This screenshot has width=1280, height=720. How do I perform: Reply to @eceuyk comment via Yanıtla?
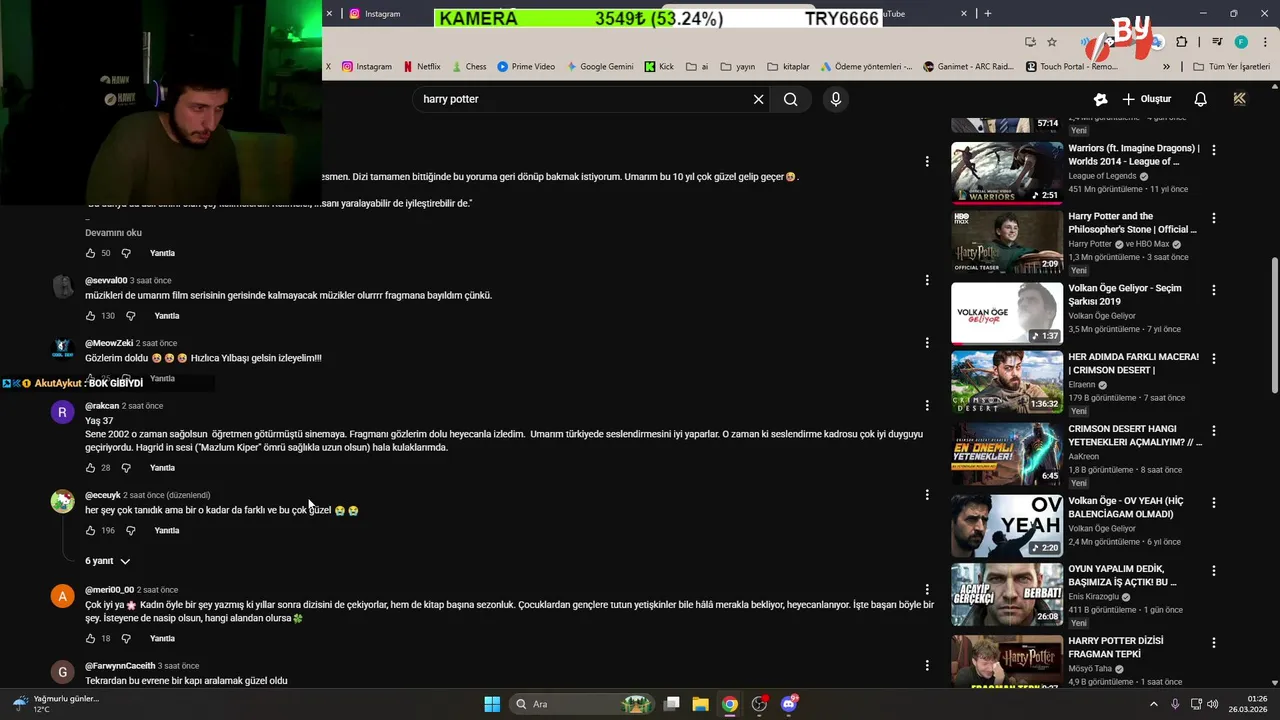click(167, 531)
